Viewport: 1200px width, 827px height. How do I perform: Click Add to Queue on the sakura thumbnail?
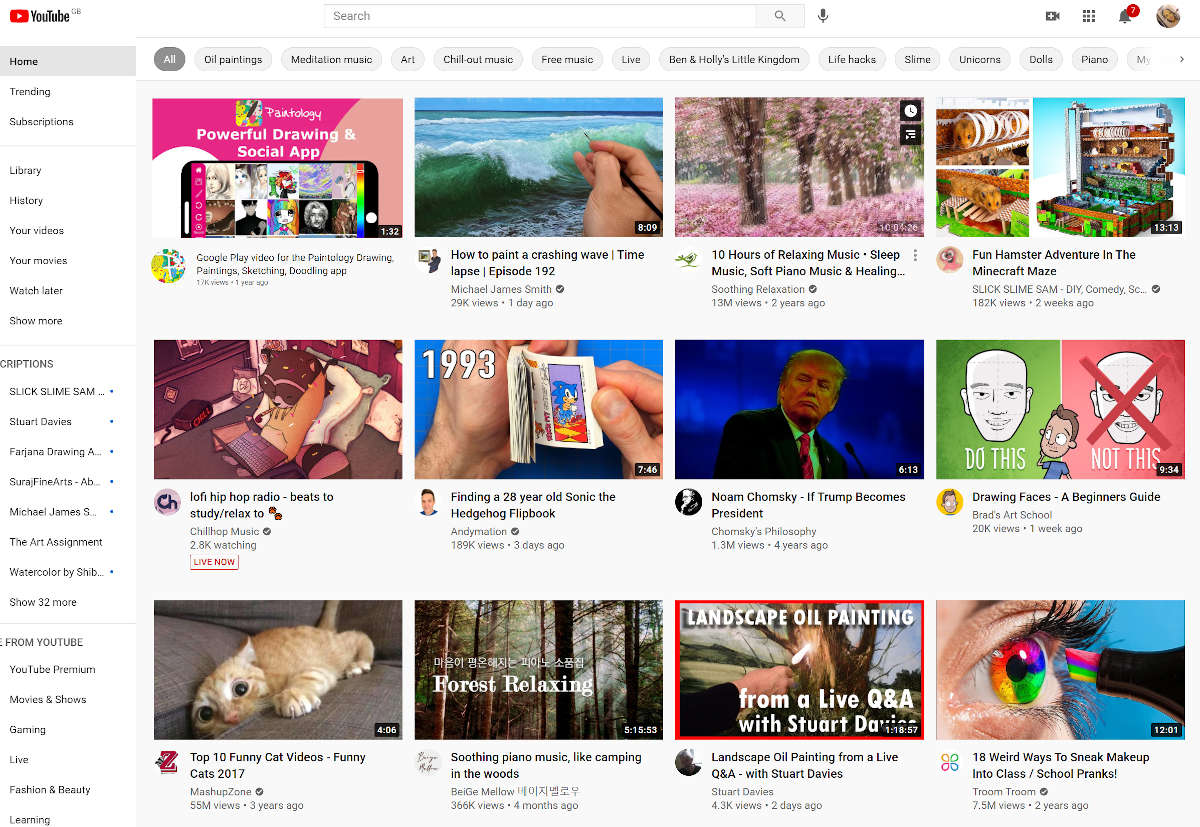tap(908, 134)
